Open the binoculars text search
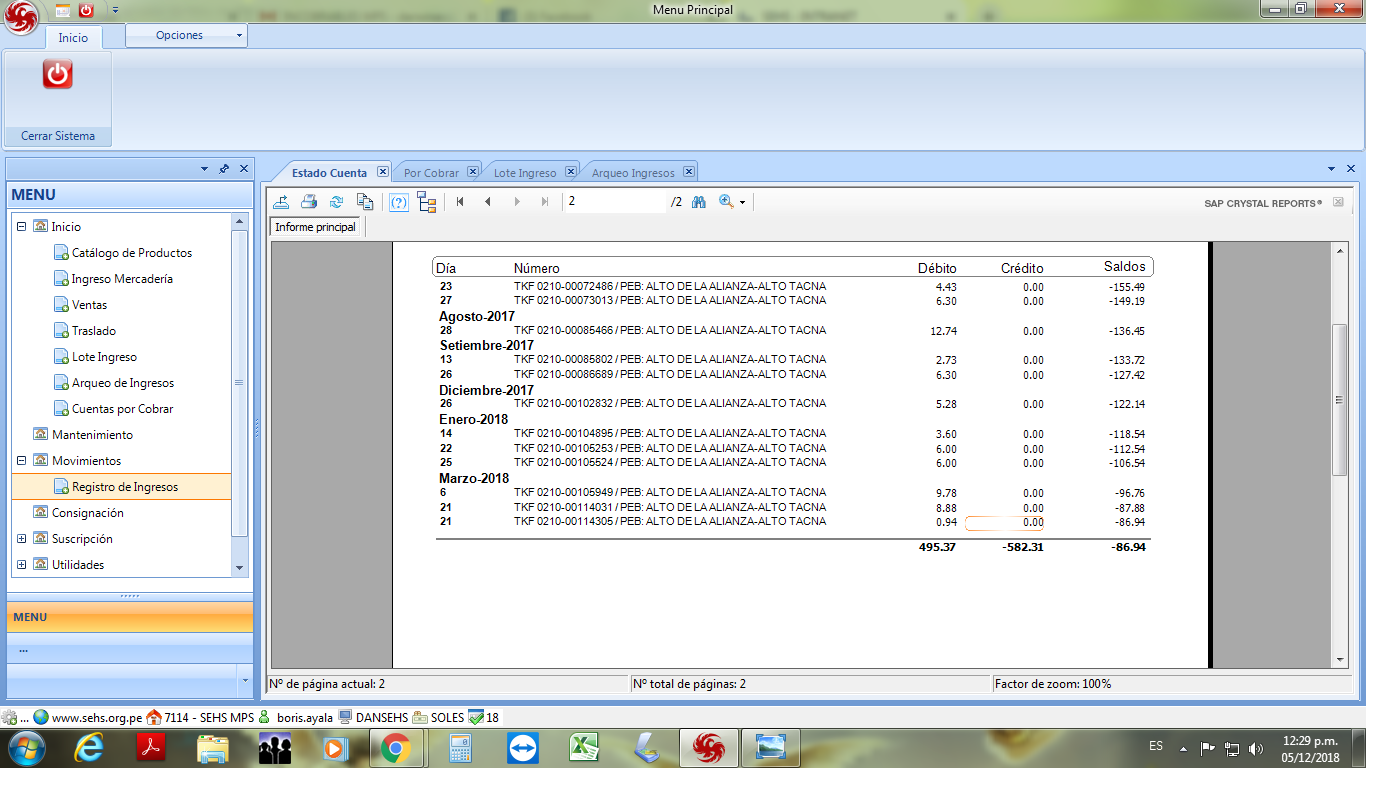The width and height of the screenshot is (1386, 795). click(699, 202)
